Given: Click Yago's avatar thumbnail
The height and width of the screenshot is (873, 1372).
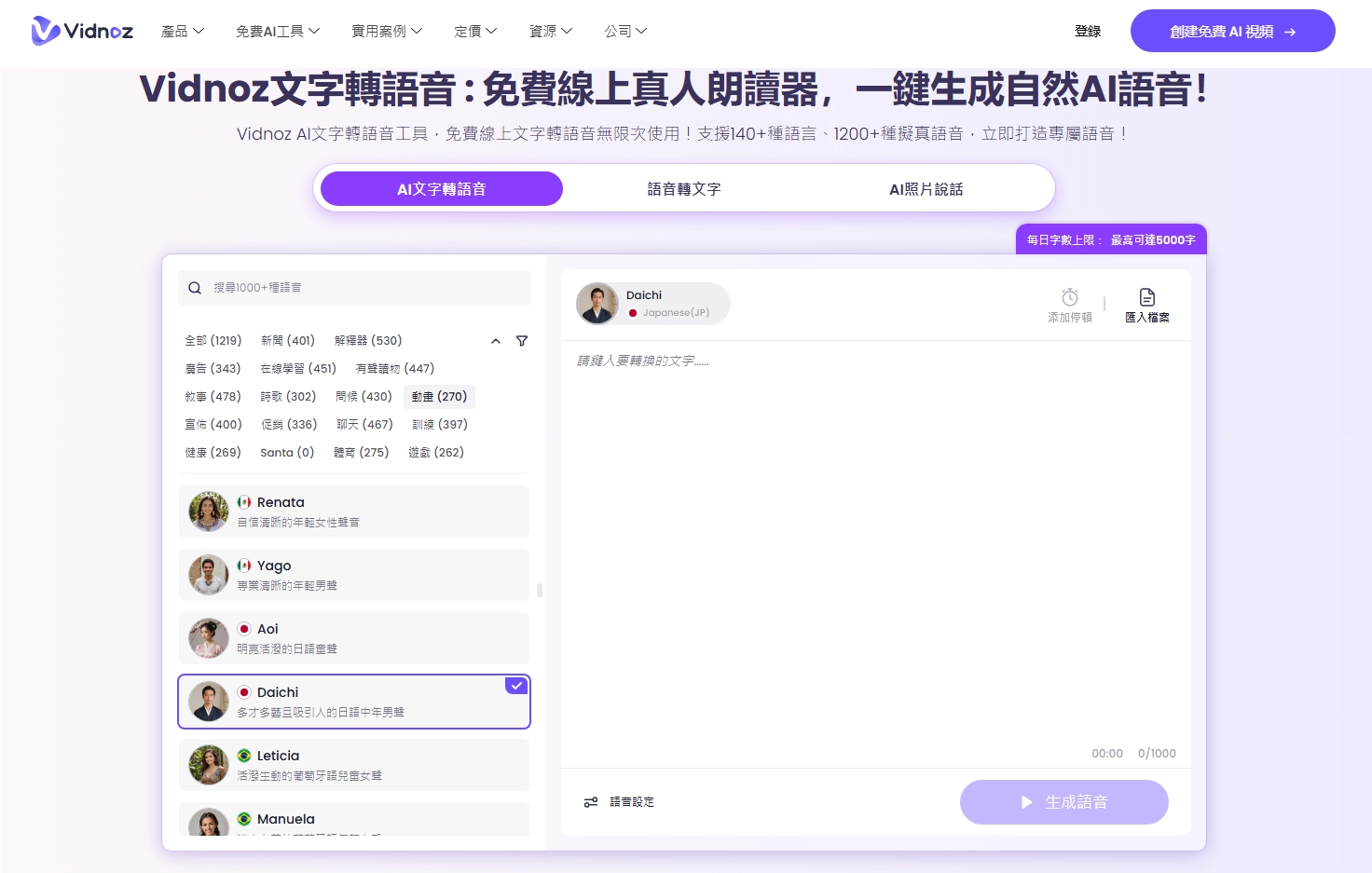Looking at the screenshot, I should 209,575.
